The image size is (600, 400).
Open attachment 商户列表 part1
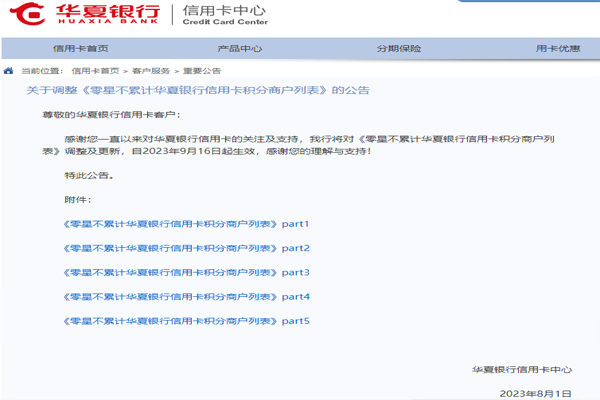[186, 224]
